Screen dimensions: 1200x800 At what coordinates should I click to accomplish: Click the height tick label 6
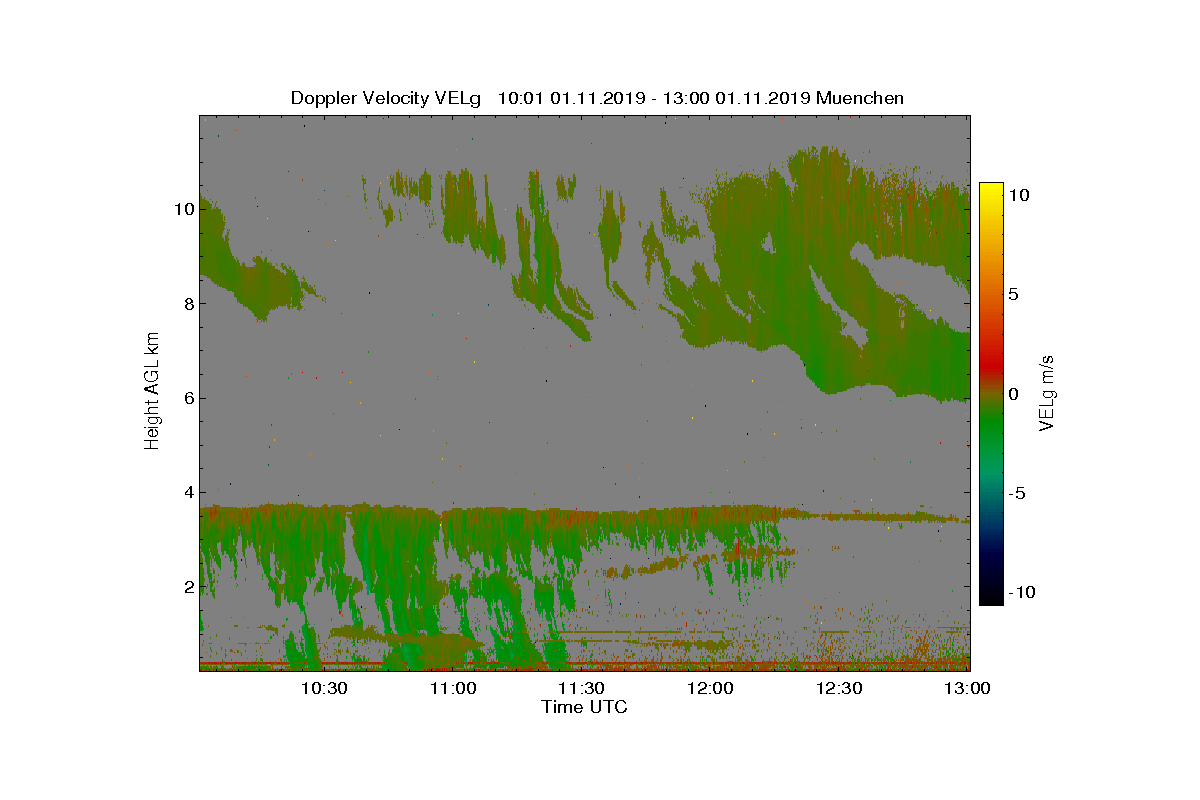click(x=188, y=398)
